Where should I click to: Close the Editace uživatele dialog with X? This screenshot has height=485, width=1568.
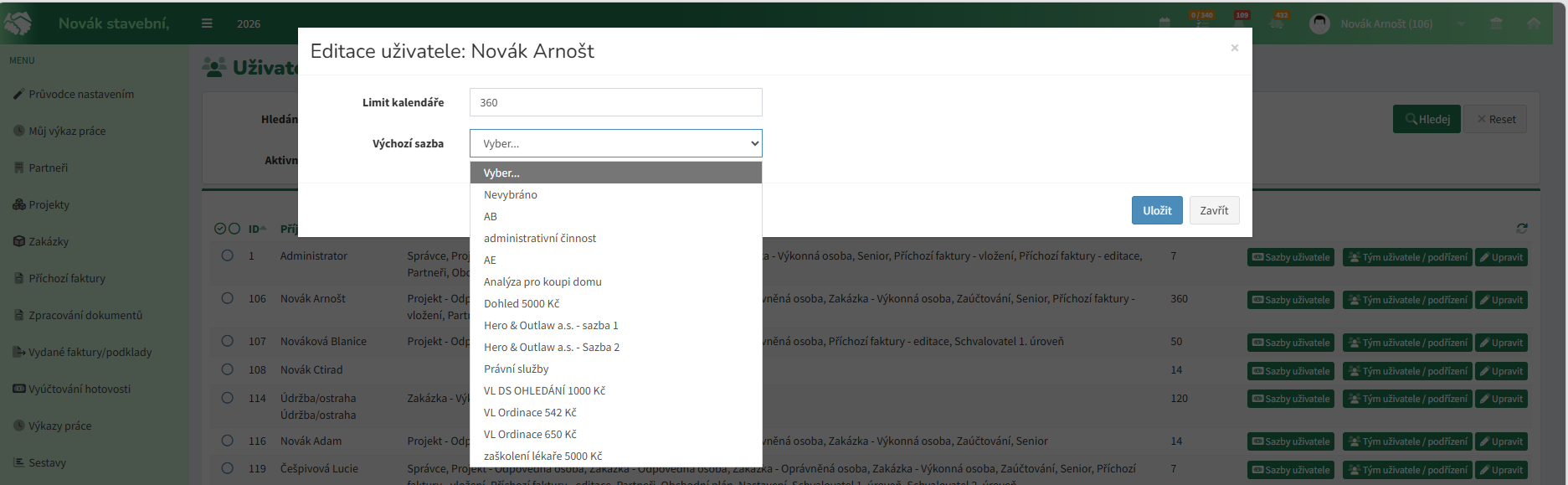(1235, 48)
